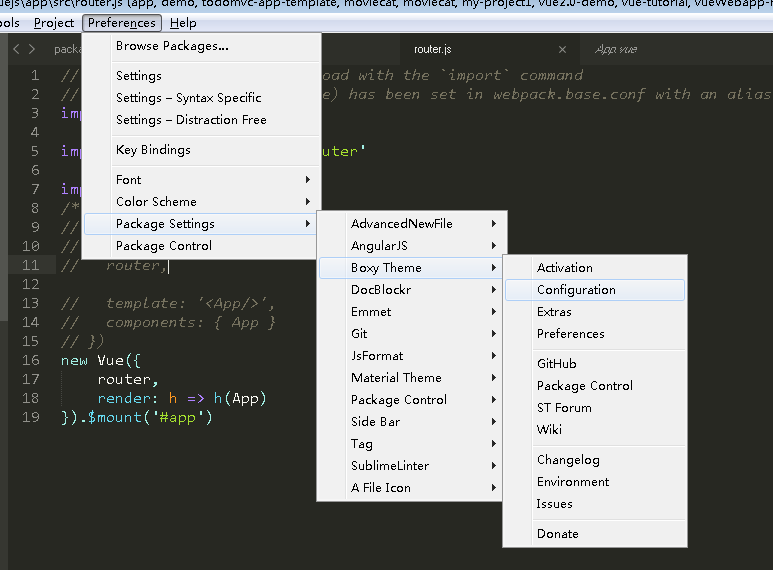773x570 pixels.
Task: Open the Project menu
Action: 54,23
